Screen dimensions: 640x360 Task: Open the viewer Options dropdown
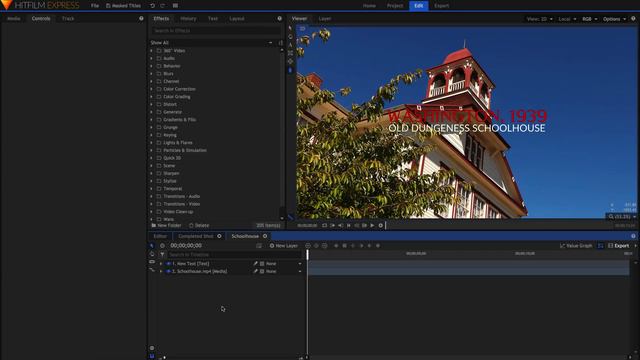point(614,19)
